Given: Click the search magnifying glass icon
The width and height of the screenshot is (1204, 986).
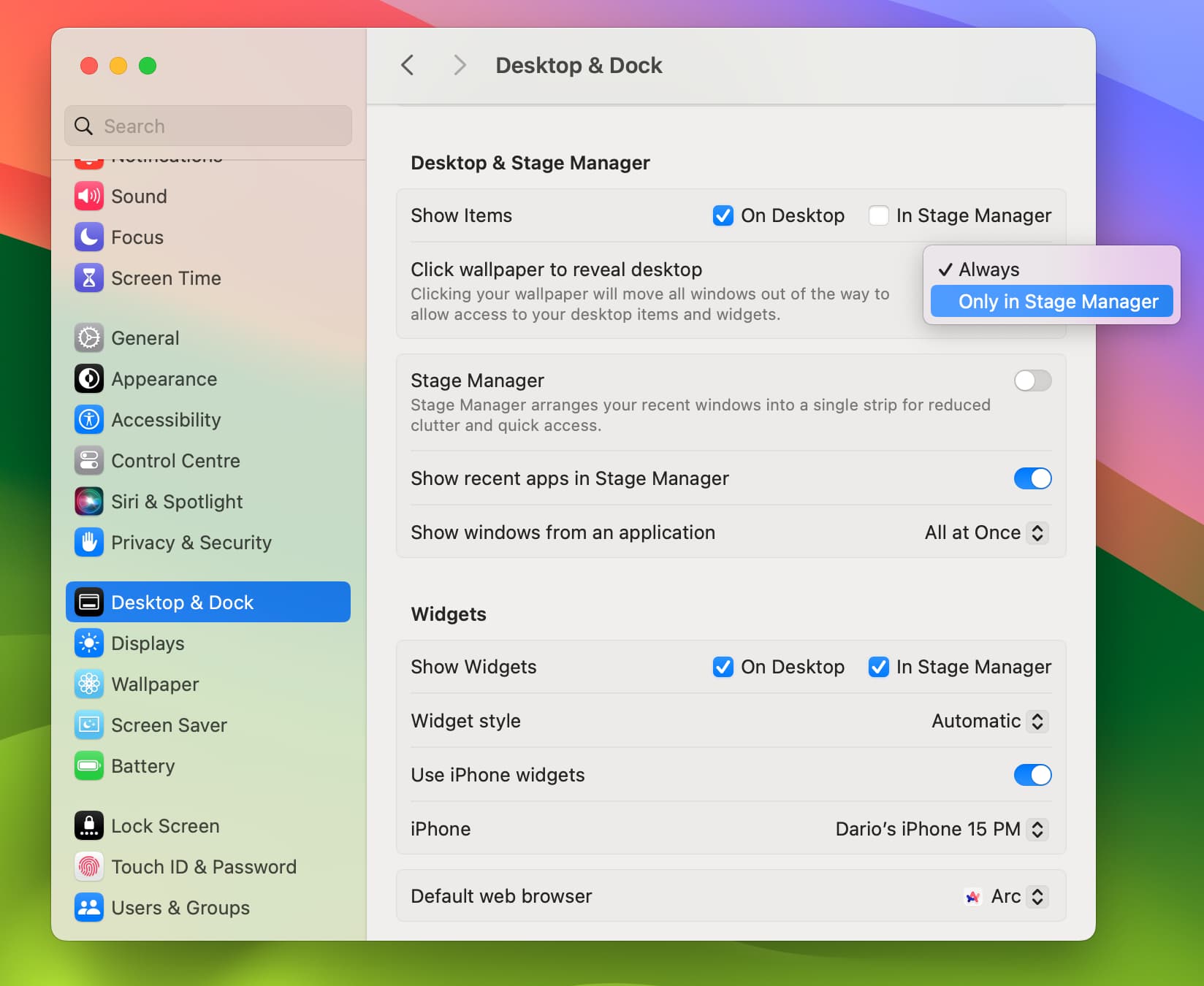Looking at the screenshot, I should [84, 126].
